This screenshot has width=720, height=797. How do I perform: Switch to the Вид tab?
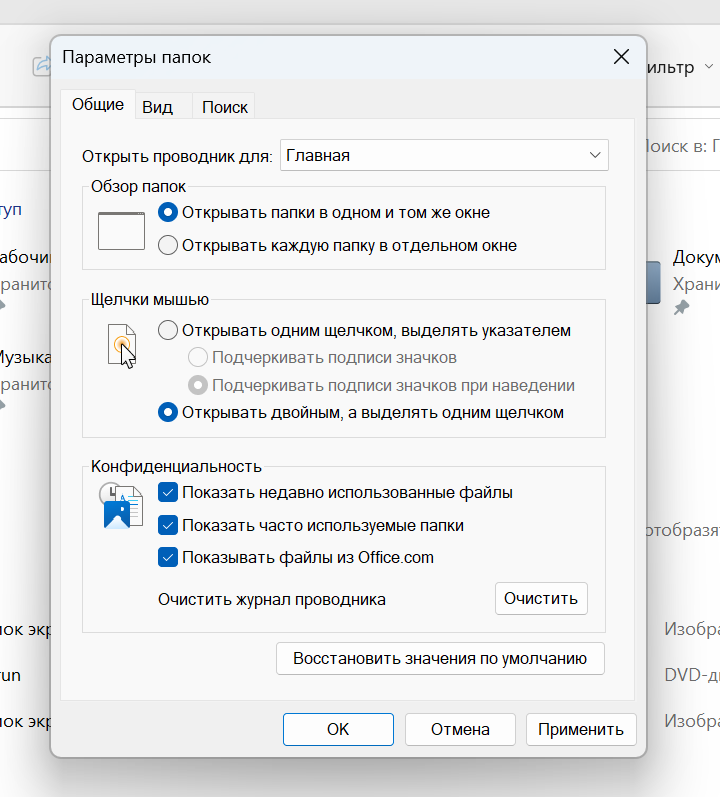[157, 107]
